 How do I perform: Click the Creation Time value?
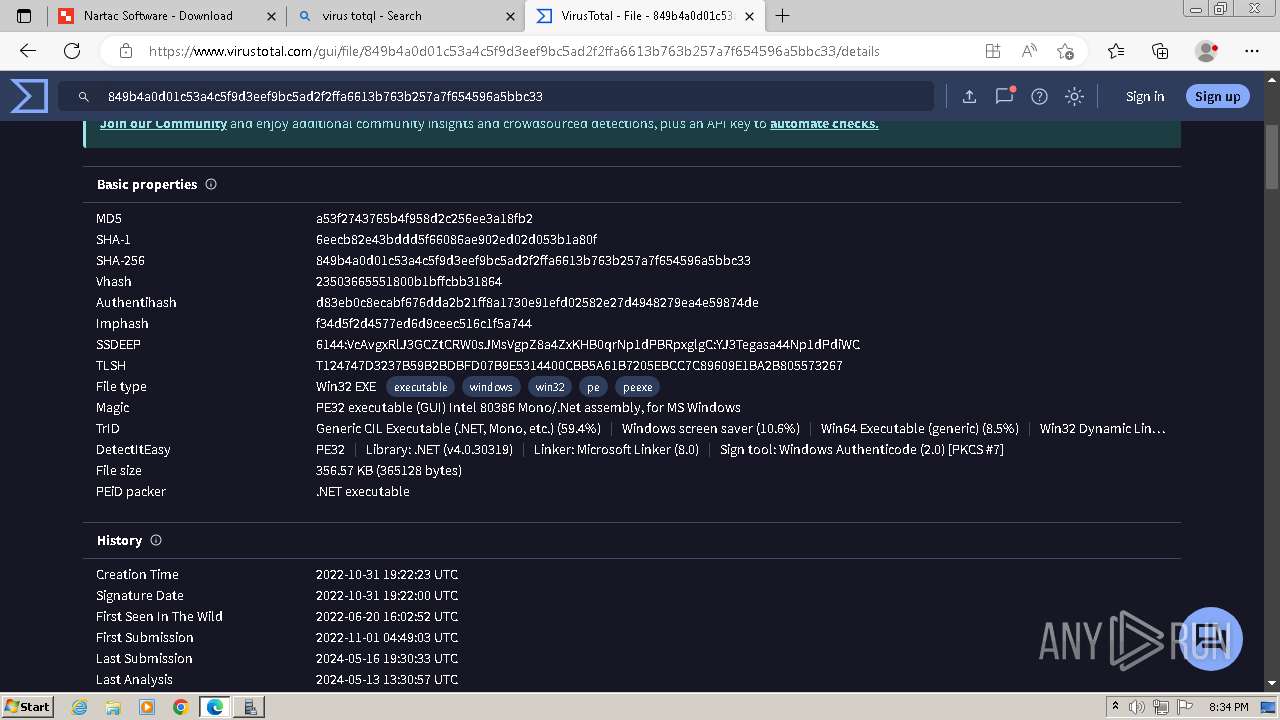point(387,574)
